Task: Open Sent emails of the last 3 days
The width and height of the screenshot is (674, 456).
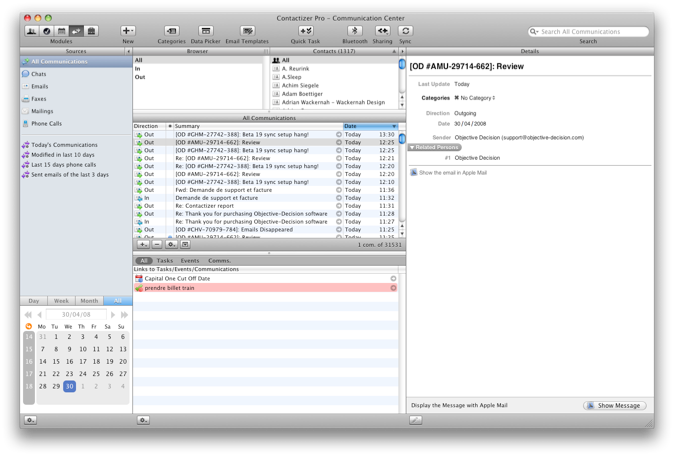Action: tap(70, 174)
